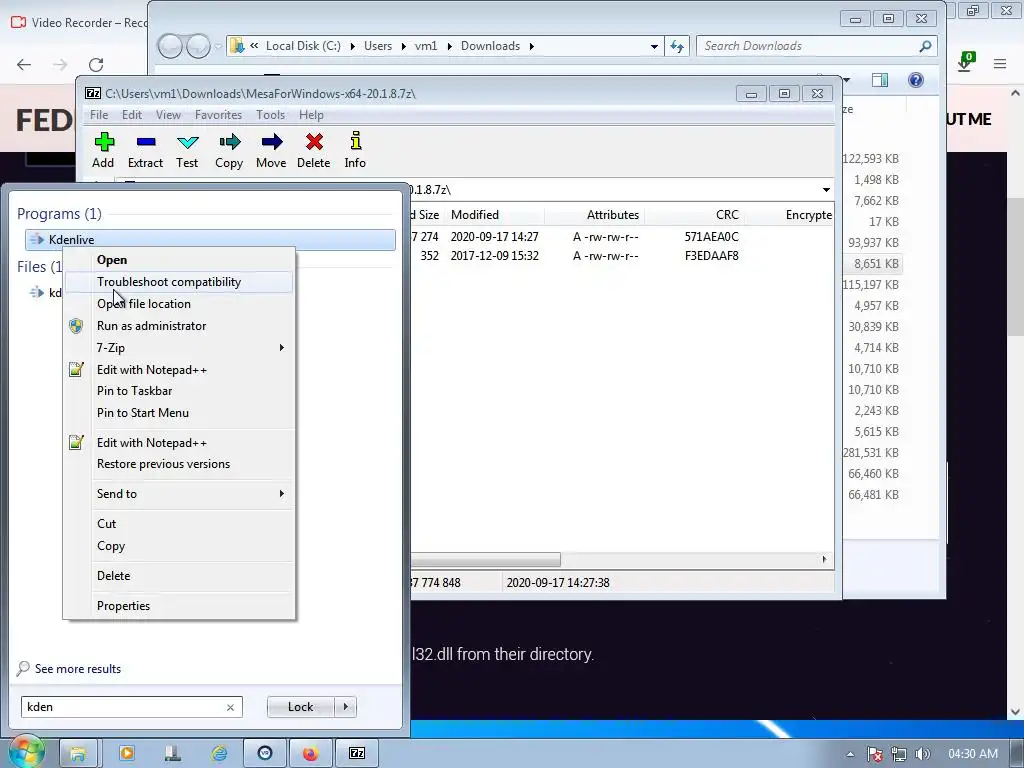Expand the Send to submenu
Screen dimensions: 1024x768
tap(179, 494)
